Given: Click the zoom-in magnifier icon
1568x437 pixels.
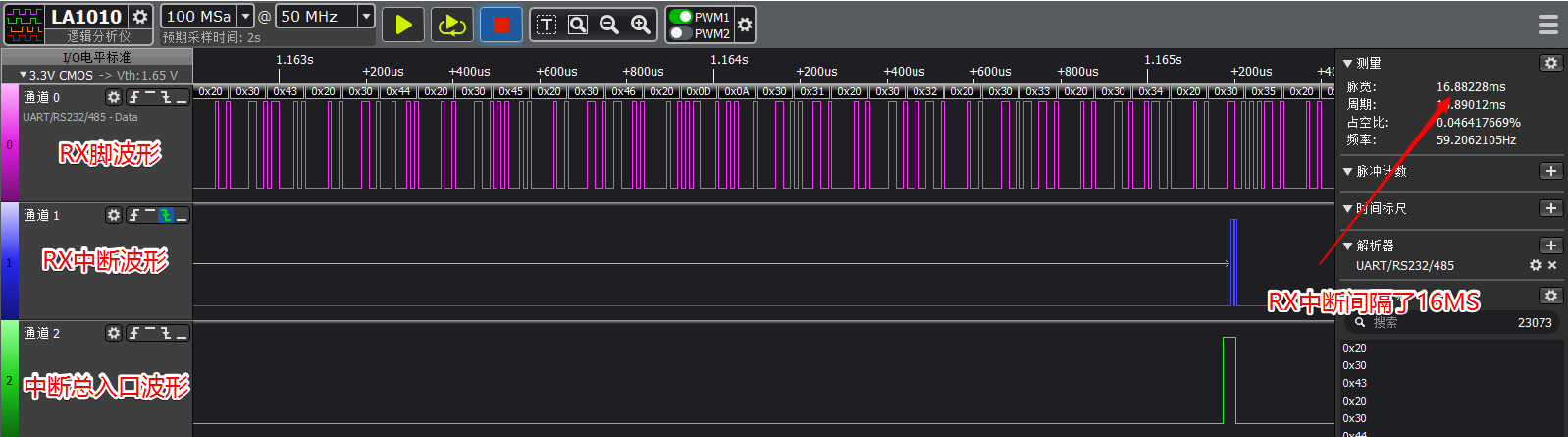Looking at the screenshot, I should [641, 25].
